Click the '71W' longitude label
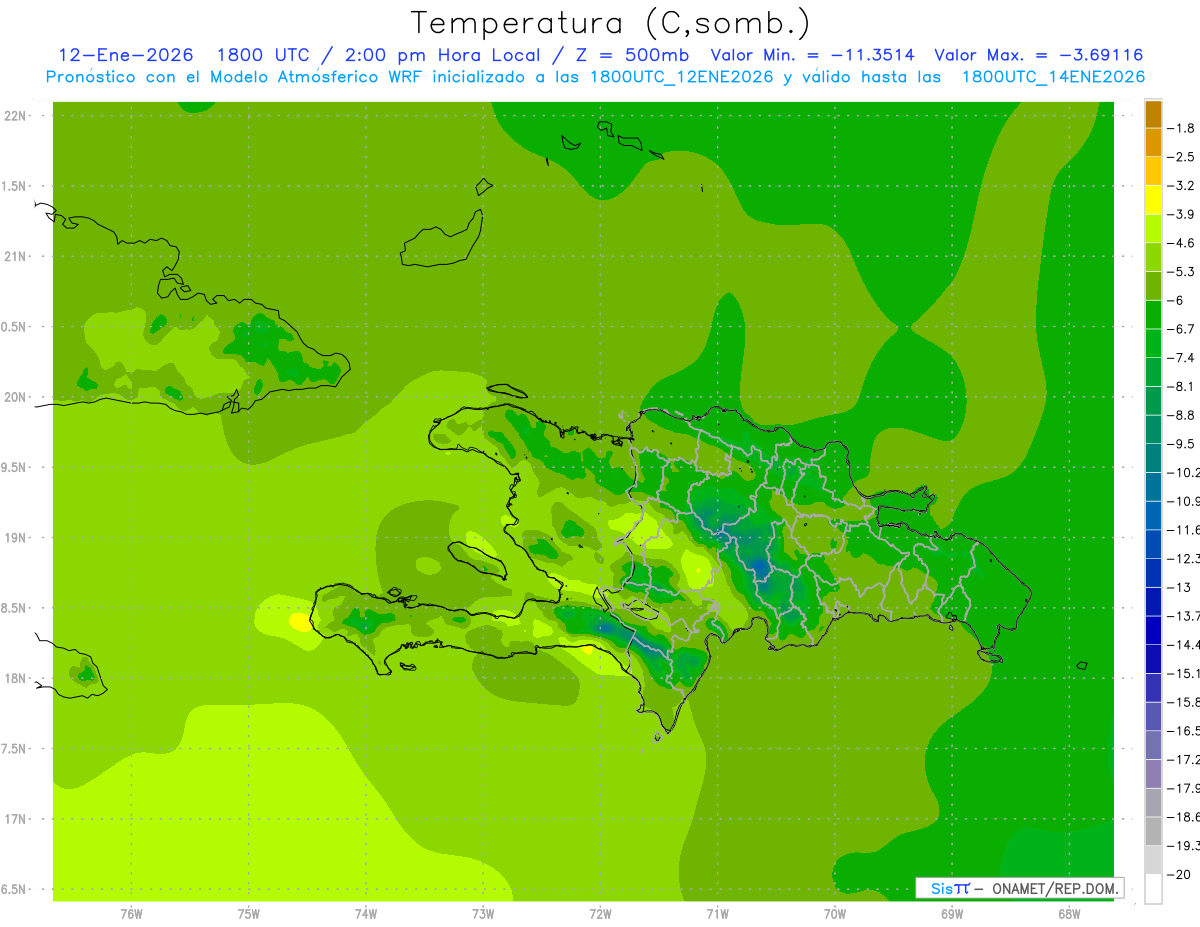 click(x=717, y=913)
